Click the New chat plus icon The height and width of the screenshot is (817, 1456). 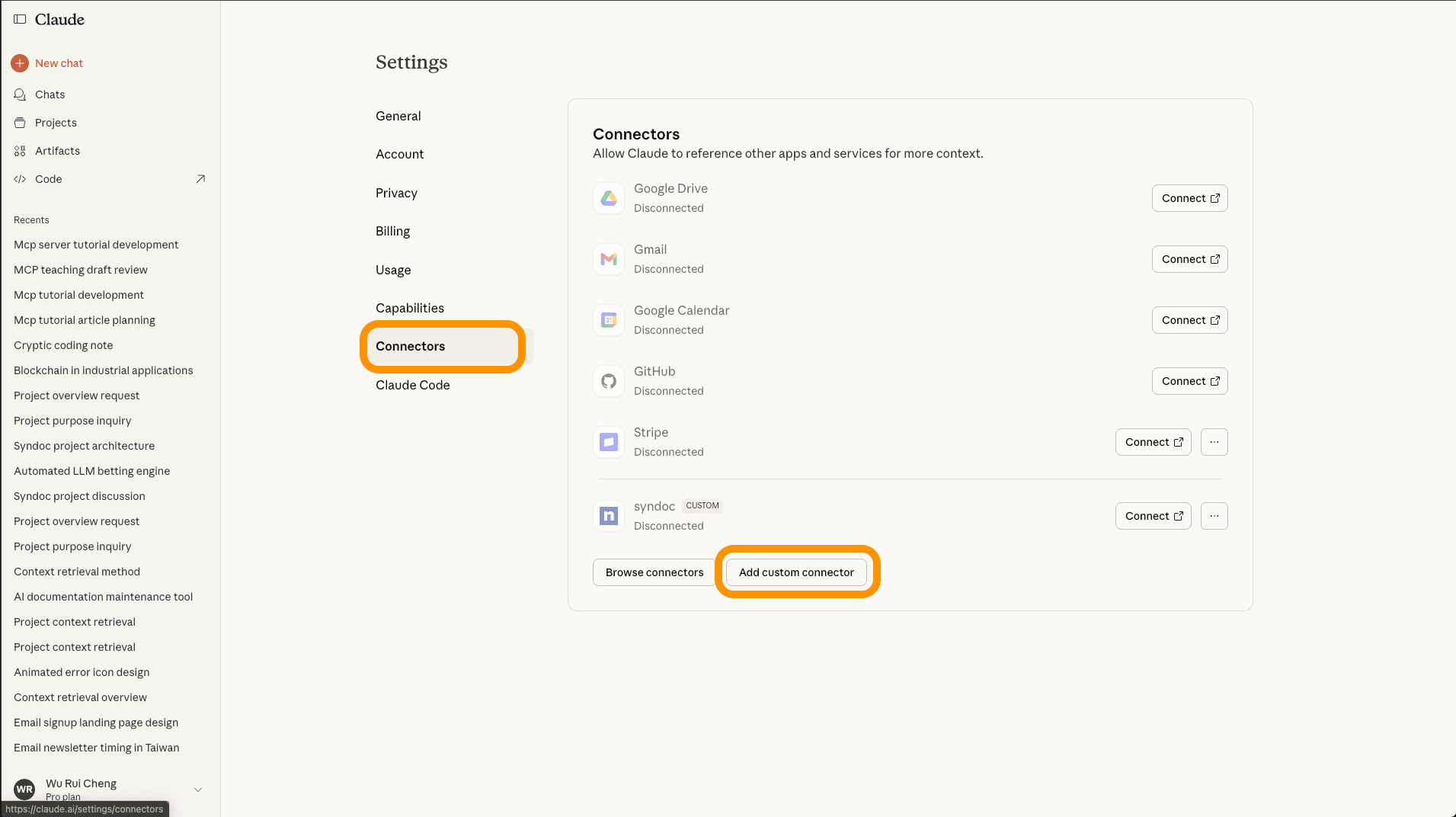(20, 63)
